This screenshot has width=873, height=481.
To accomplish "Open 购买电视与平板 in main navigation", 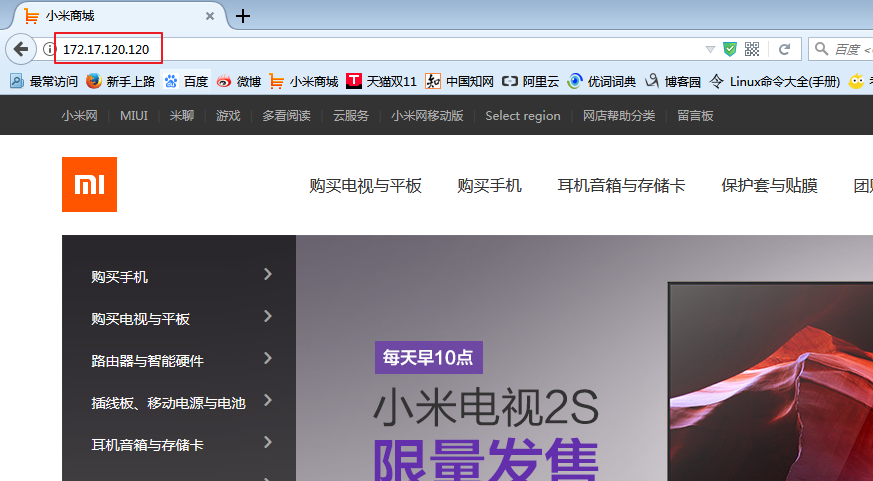I will (365, 185).
